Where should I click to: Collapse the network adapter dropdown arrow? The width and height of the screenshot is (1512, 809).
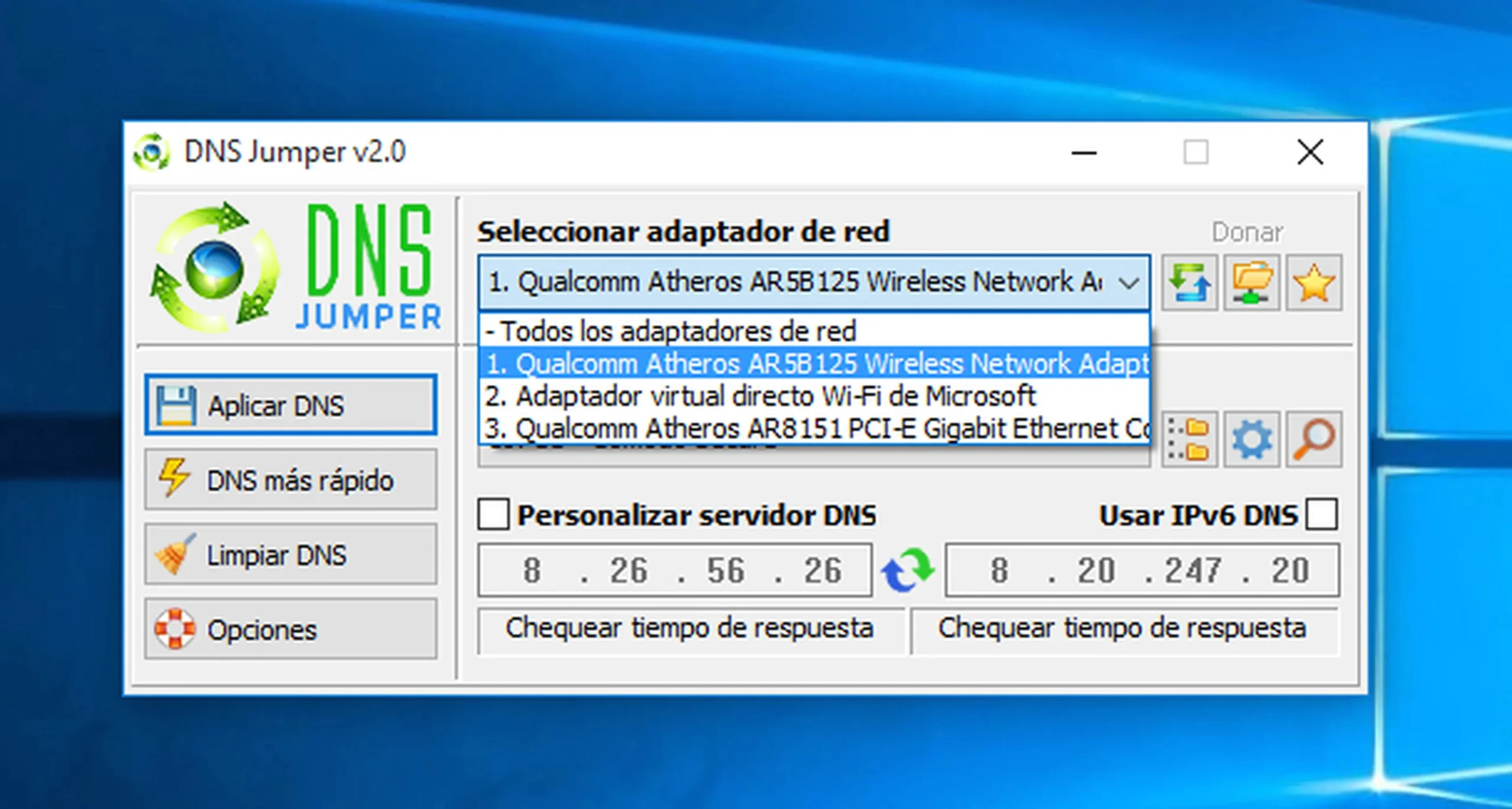click(x=1129, y=282)
